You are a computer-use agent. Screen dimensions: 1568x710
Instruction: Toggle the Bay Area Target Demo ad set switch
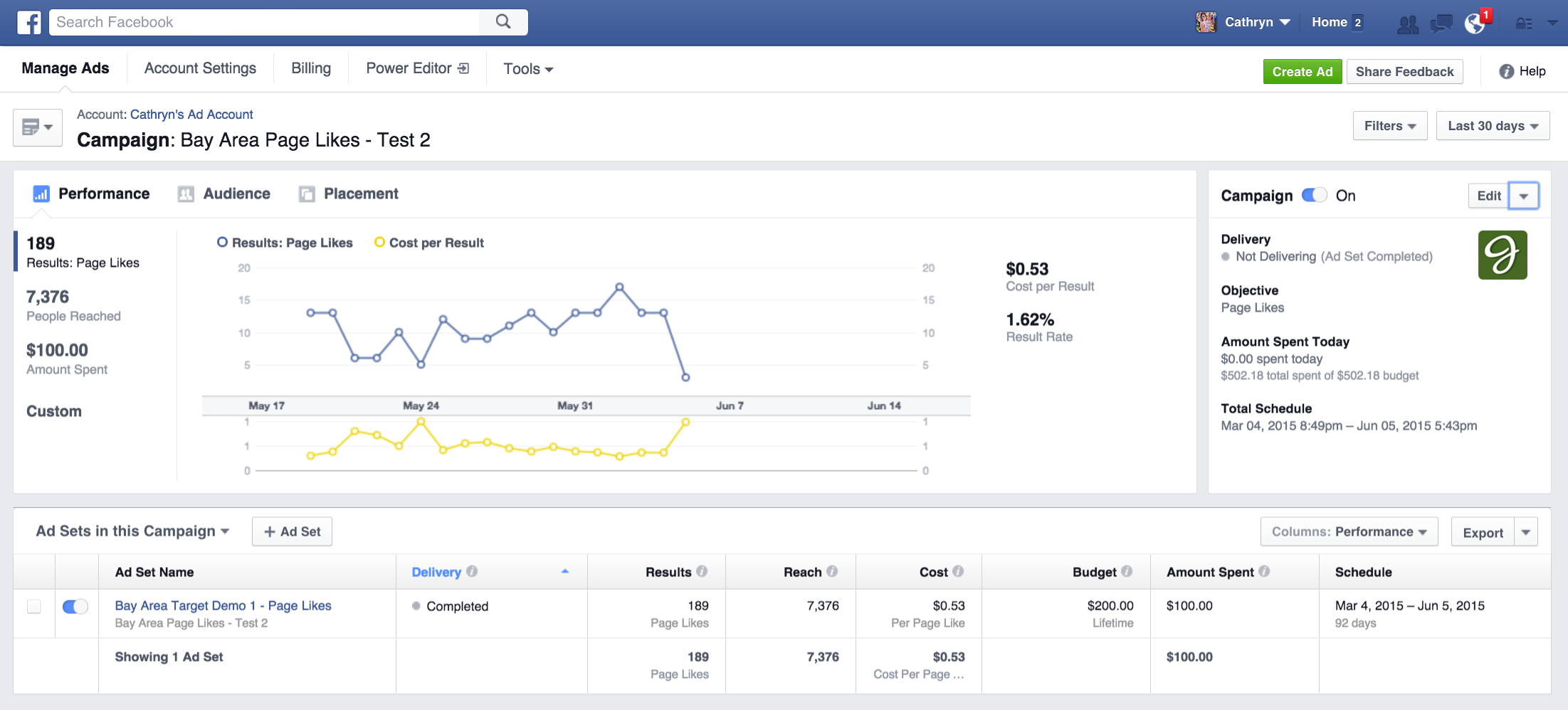pyautogui.click(x=75, y=606)
